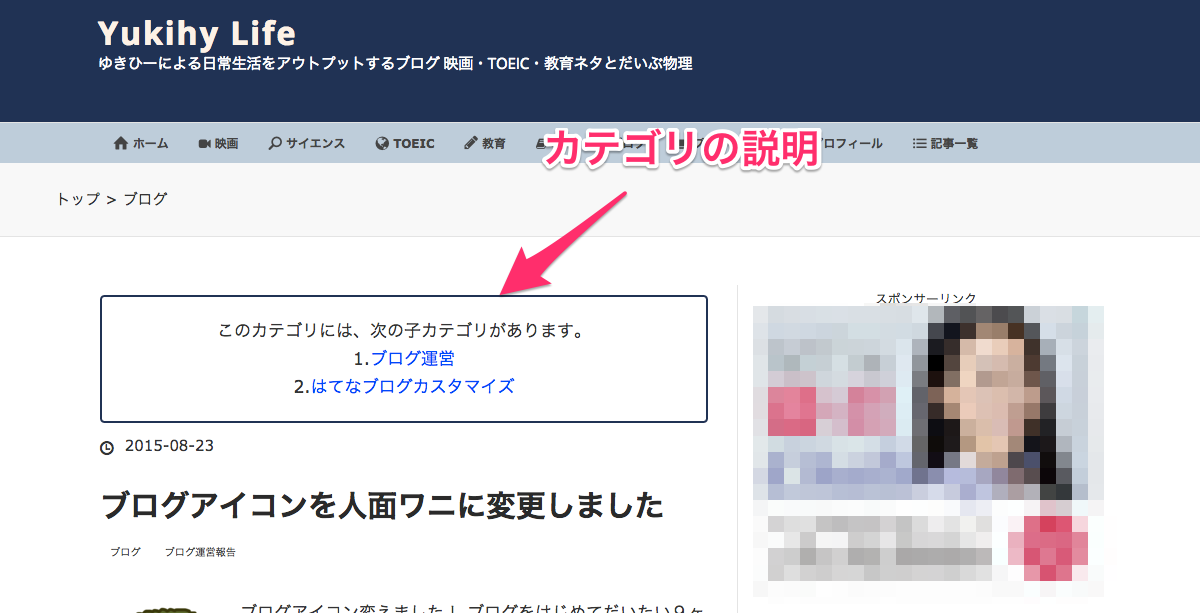Image resolution: width=1200 pixels, height=613 pixels.
Task: Open the Yukihy Life blog title link
Action: point(196,33)
